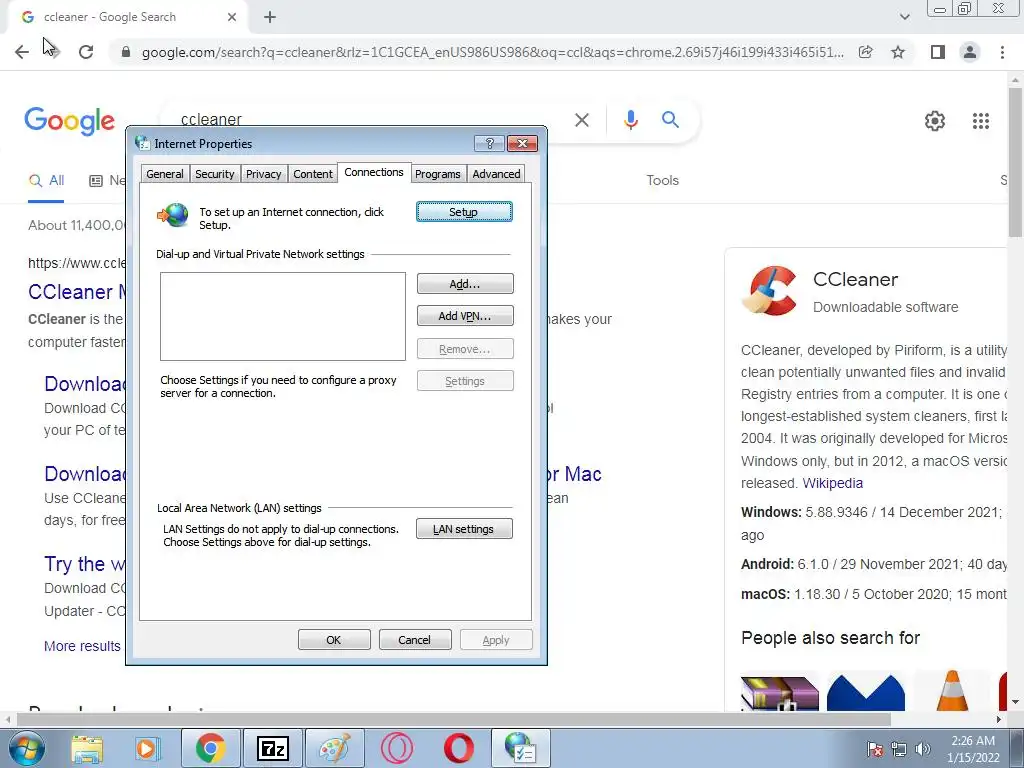
Task: Switch to the Content tab
Action: 313,174
